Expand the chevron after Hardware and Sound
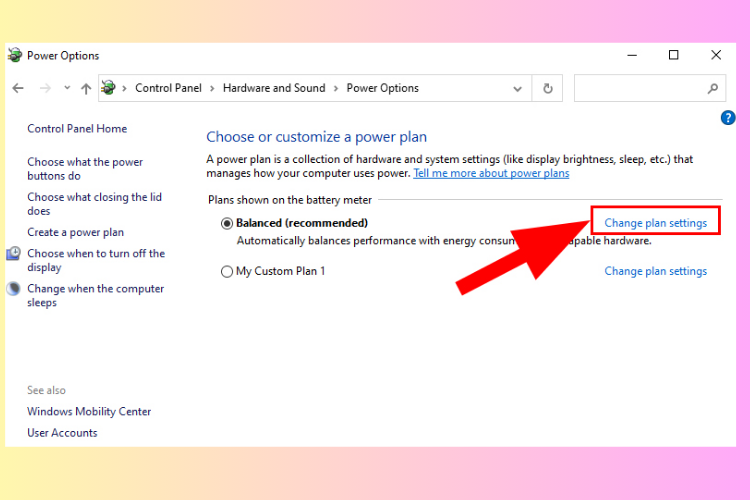 336,88
